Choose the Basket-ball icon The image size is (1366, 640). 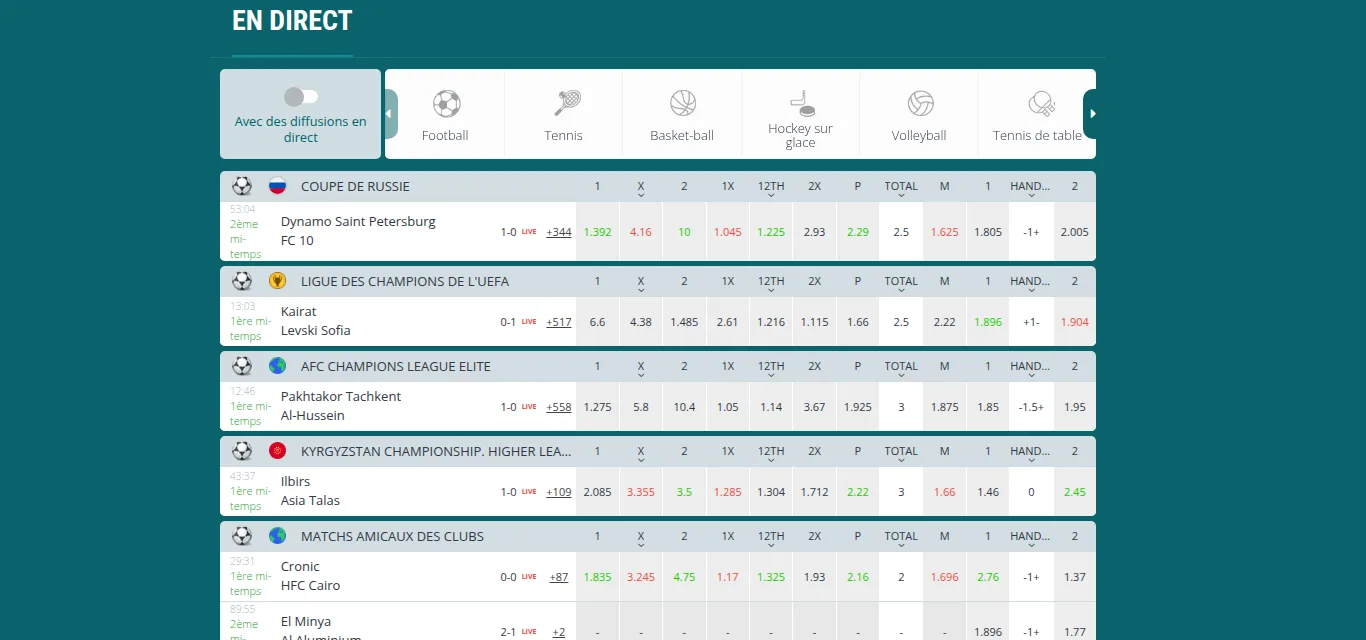683,103
